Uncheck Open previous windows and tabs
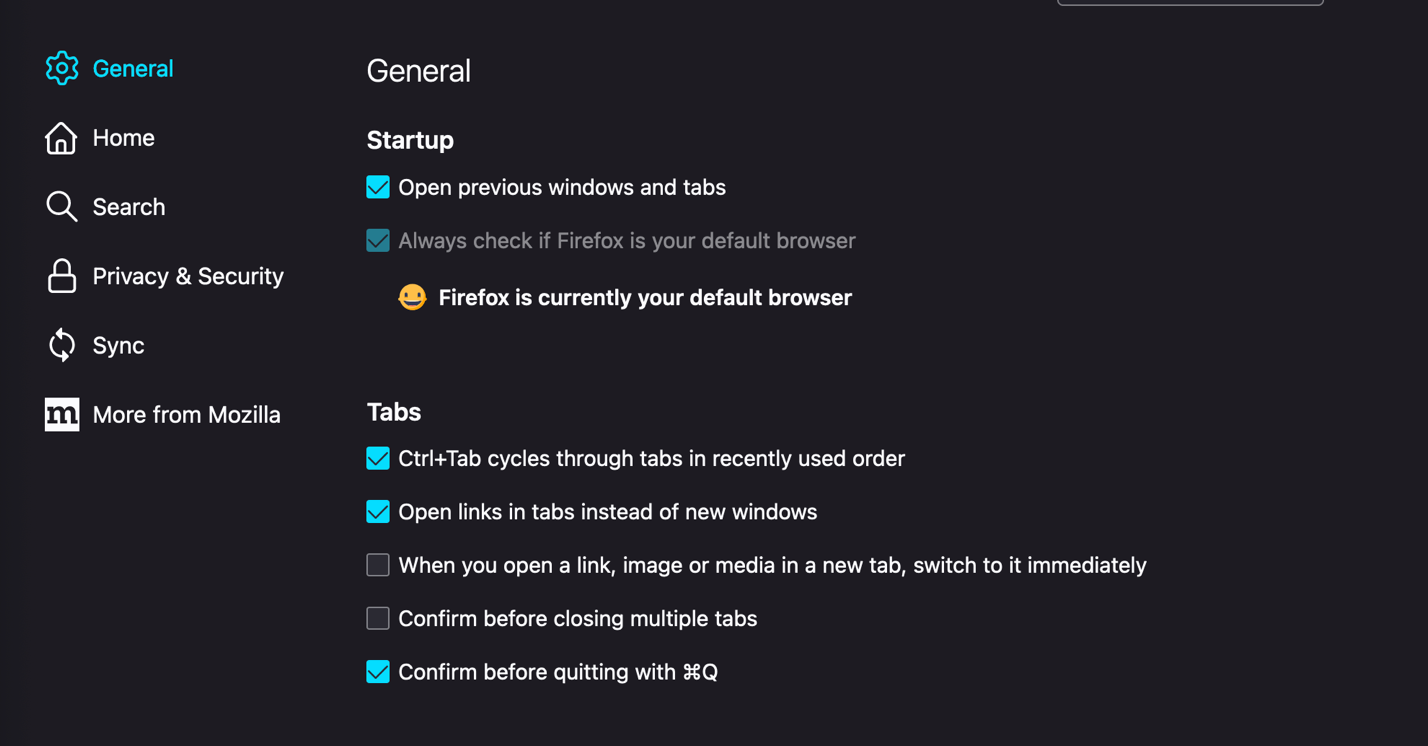The height and width of the screenshot is (746, 1428). point(378,187)
